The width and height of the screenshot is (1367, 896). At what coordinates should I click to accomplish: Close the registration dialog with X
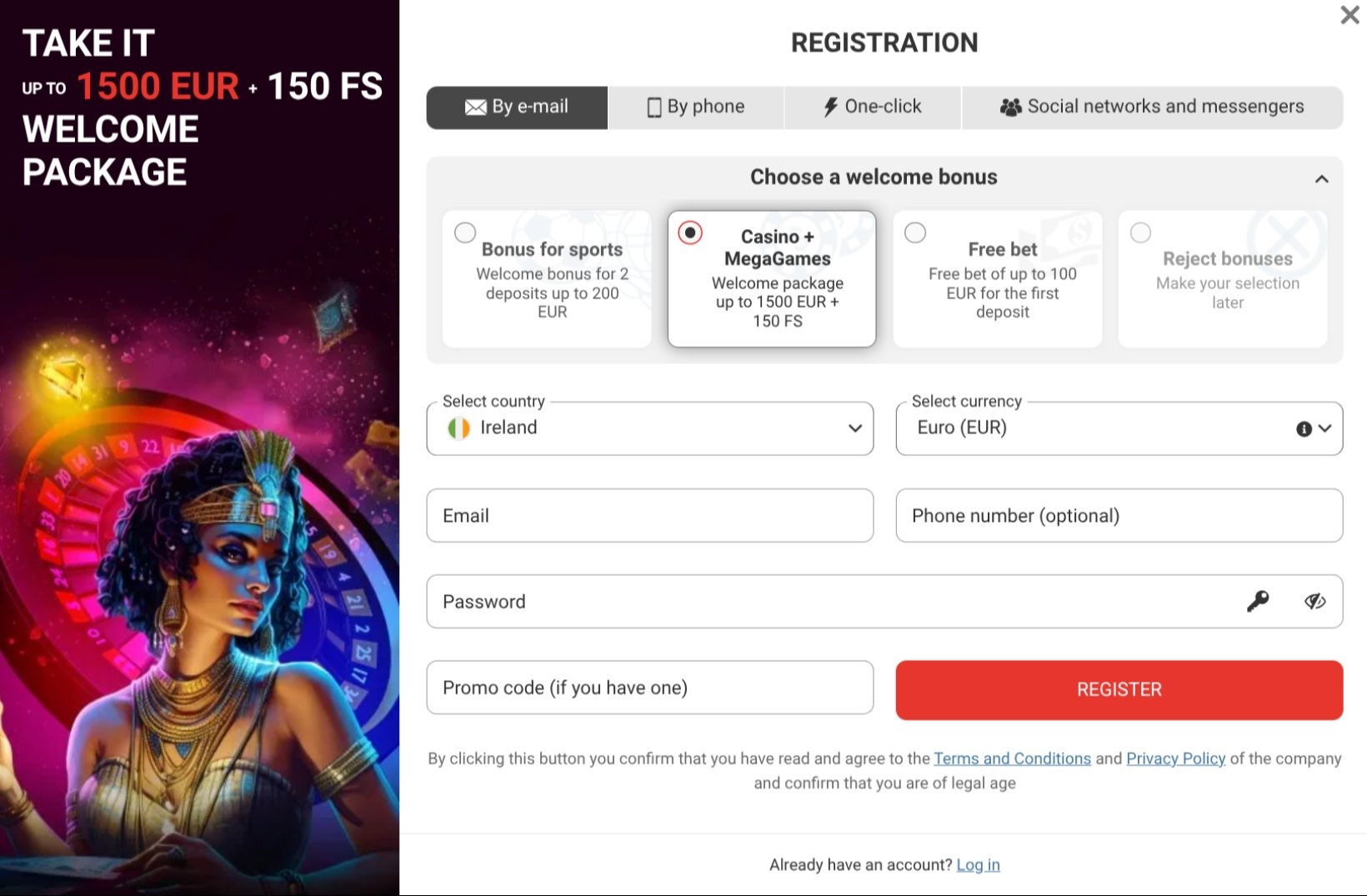pos(1349,15)
